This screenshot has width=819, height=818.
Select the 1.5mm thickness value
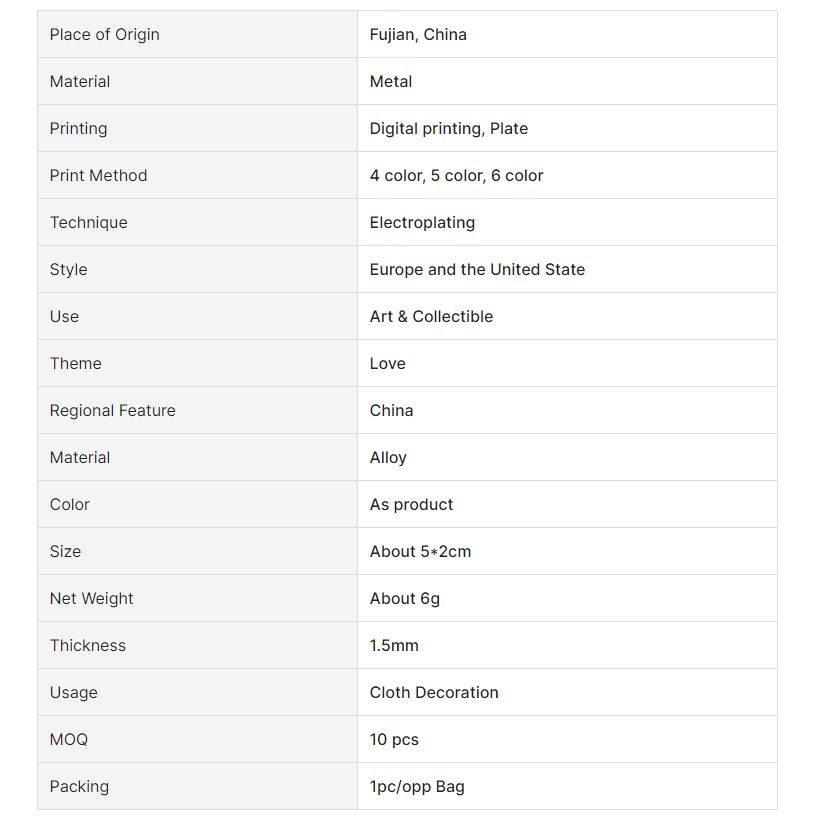394,645
